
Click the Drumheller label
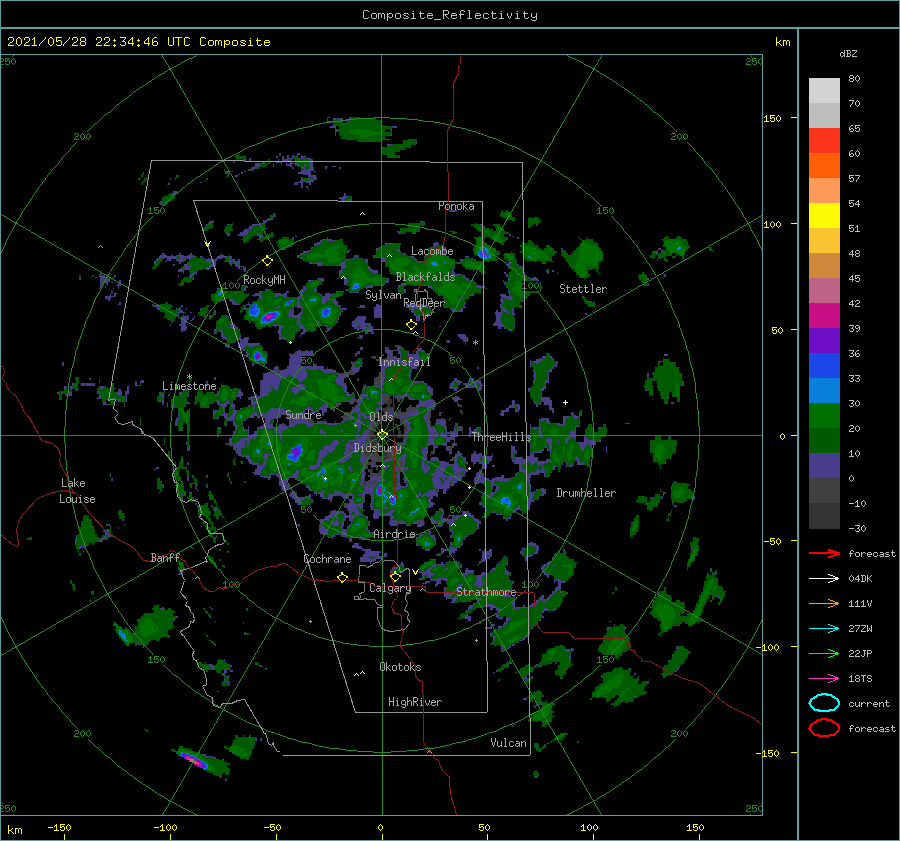coord(586,493)
